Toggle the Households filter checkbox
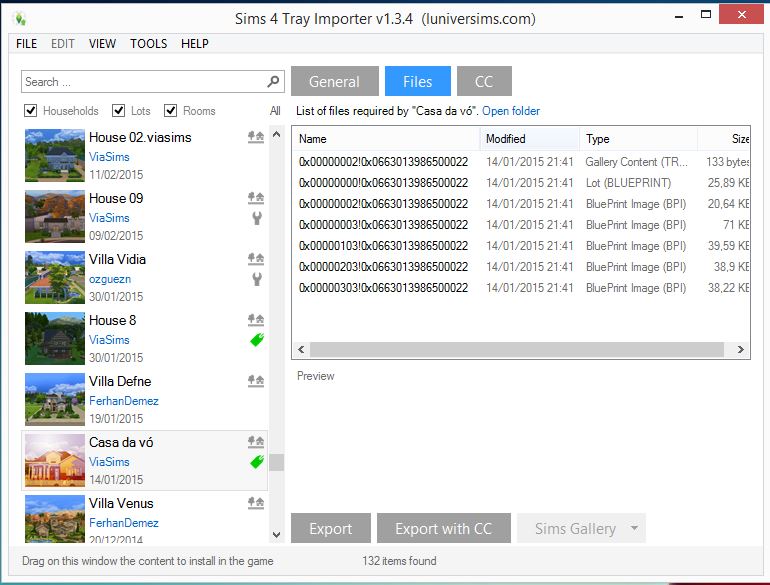The width and height of the screenshot is (770, 585). [30, 111]
